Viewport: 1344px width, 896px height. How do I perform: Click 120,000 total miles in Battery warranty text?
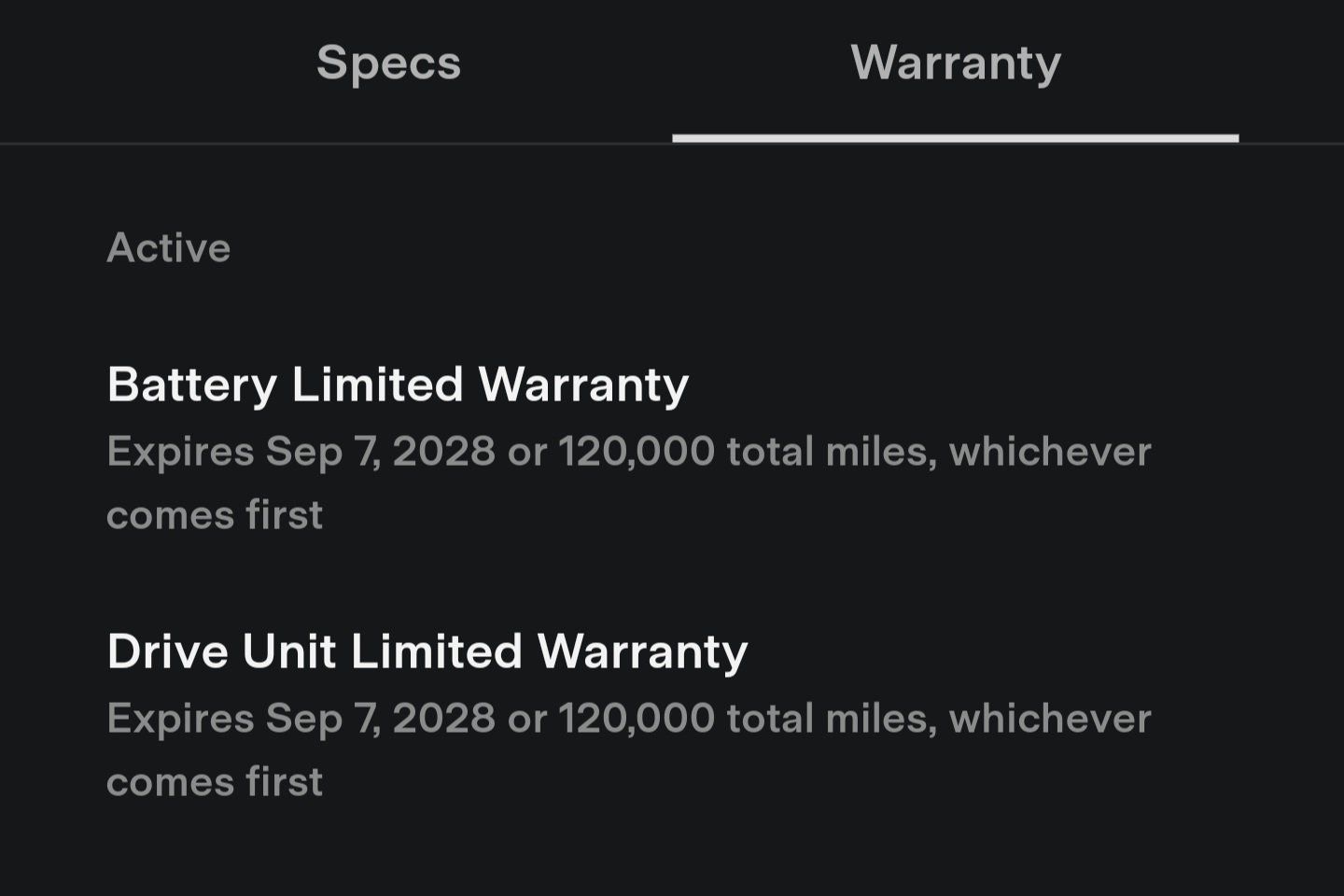(747, 453)
